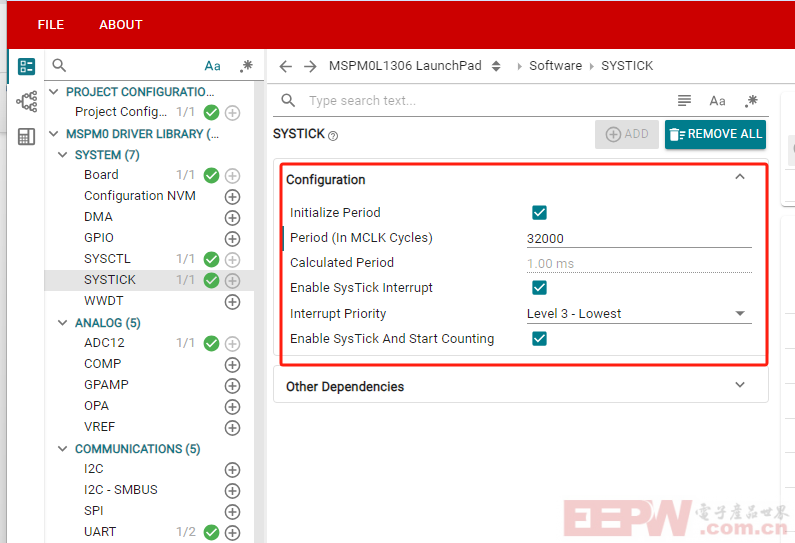
Task: Add SPI module with plus icon
Action: pyautogui.click(x=232, y=512)
